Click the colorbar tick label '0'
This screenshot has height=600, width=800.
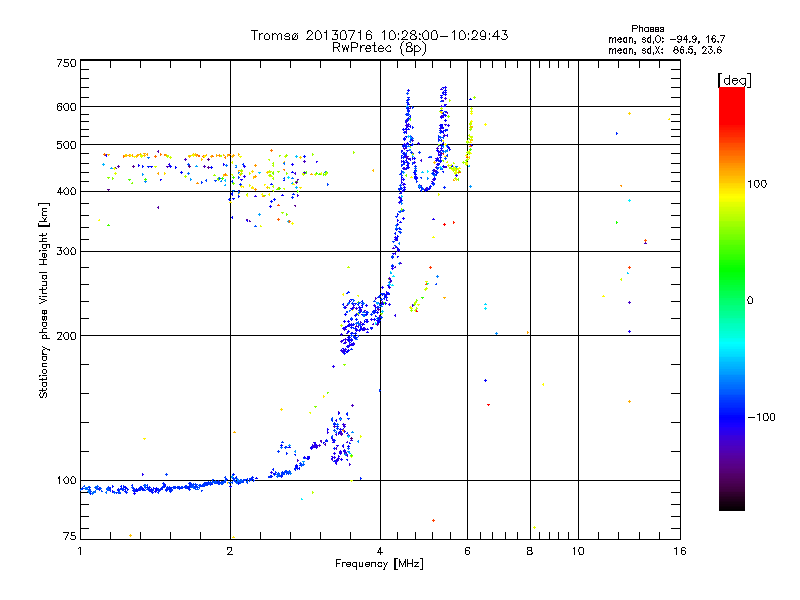click(x=749, y=301)
